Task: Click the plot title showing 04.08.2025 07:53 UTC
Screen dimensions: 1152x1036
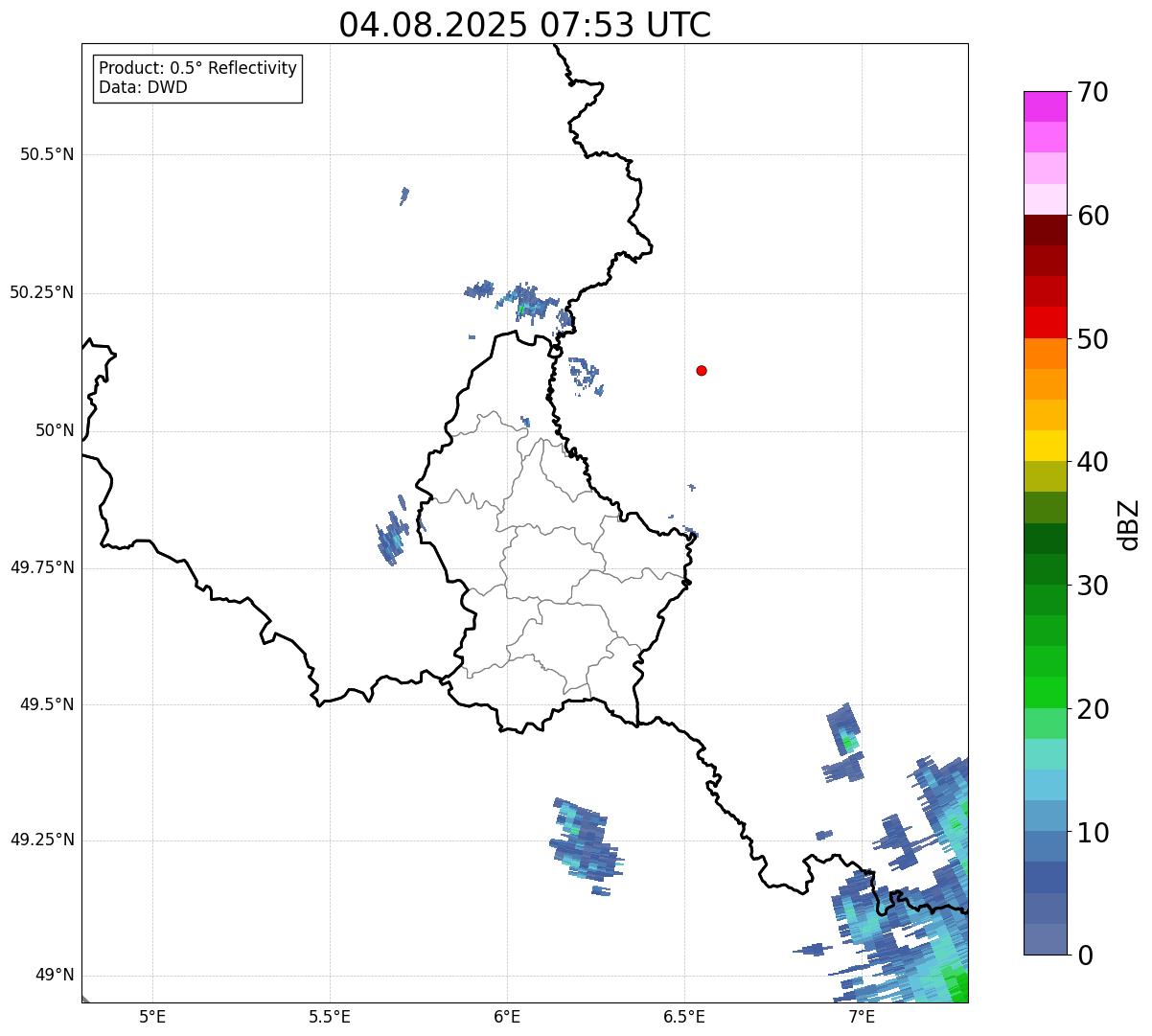Action: pyautogui.click(x=524, y=25)
